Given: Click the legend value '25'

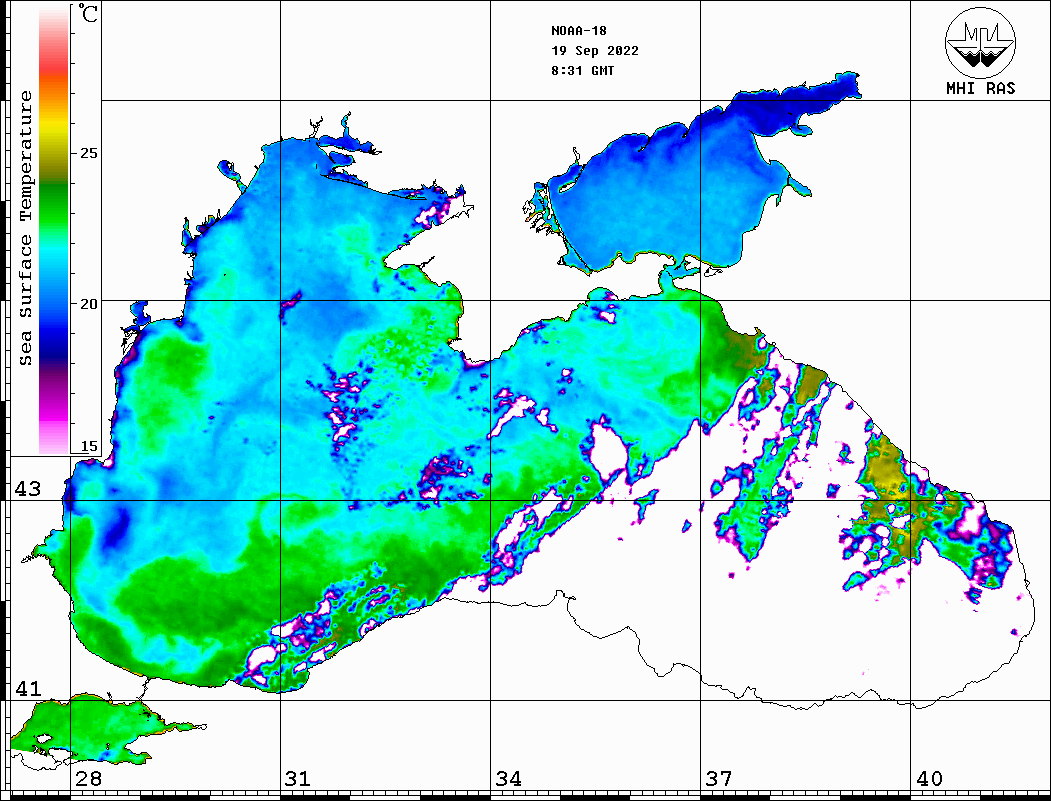Looking at the screenshot, I should [88, 153].
